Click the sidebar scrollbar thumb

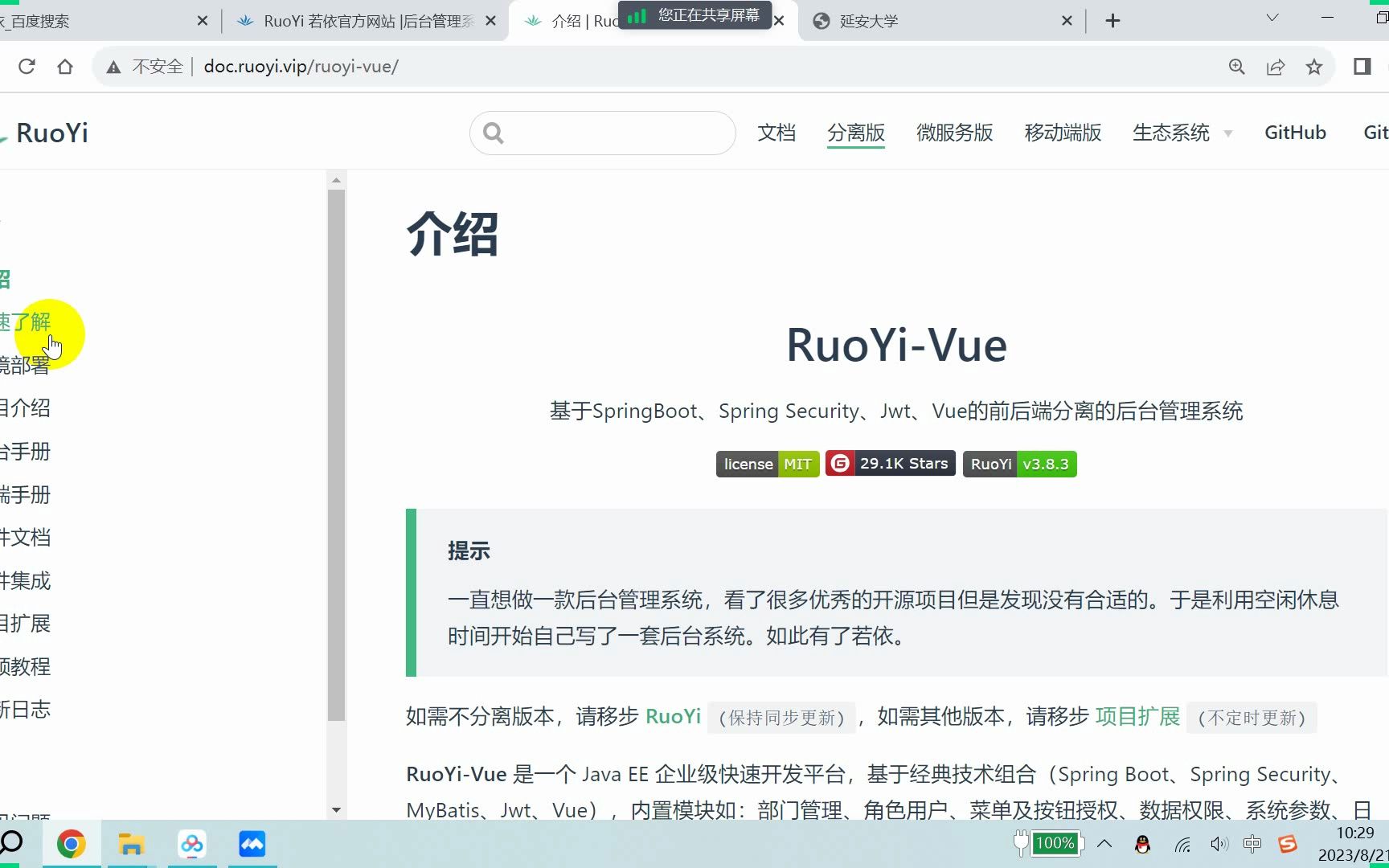coord(336,455)
